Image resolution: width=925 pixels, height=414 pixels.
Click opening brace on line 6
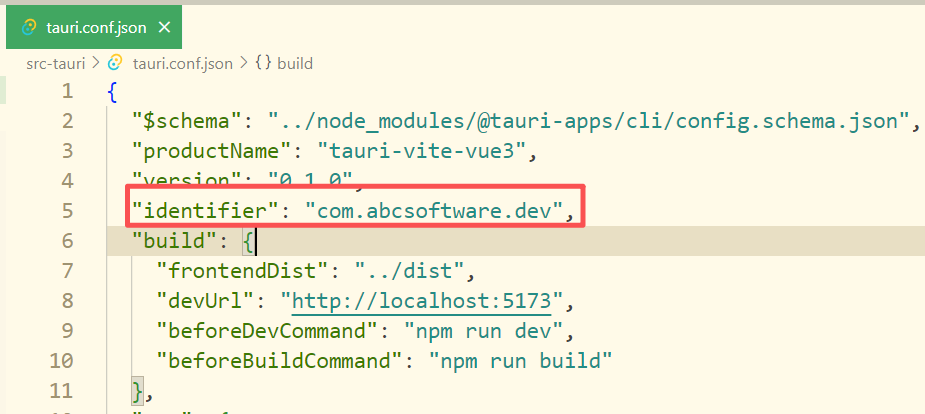click(x=248, y=242)
